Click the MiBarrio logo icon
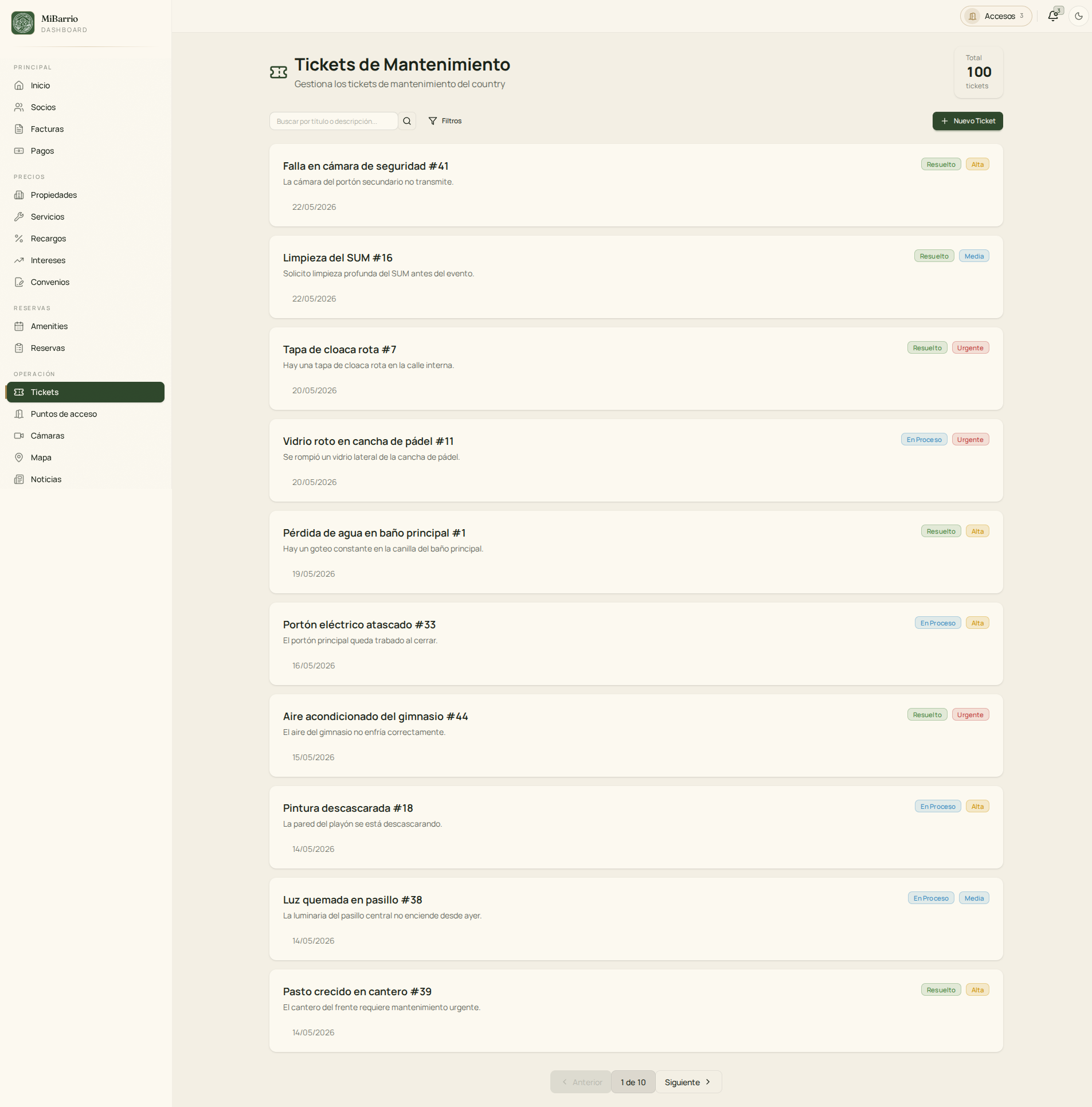The image size is (1092, 1107). coord(23,23)
